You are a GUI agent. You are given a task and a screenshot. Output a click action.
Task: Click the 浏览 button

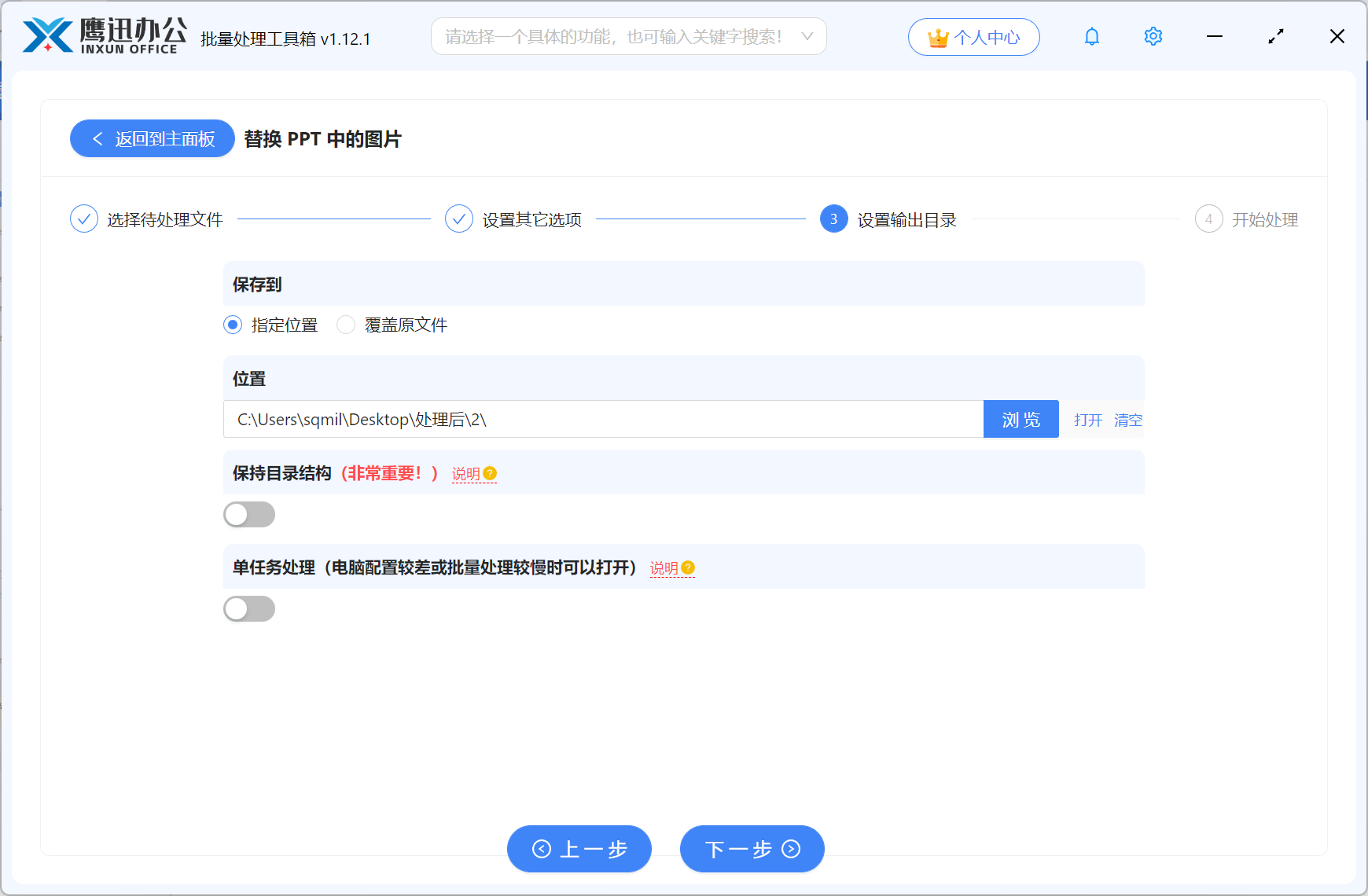(x=1020, y=419)
